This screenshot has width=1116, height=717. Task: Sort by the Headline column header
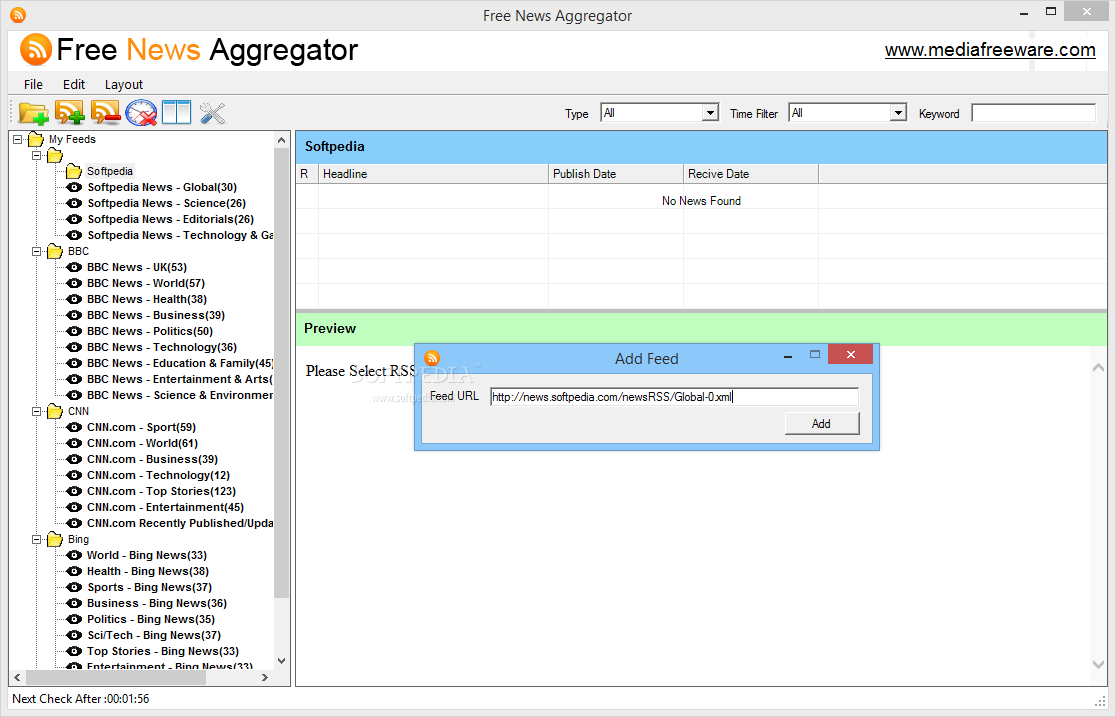click(433, 174)
